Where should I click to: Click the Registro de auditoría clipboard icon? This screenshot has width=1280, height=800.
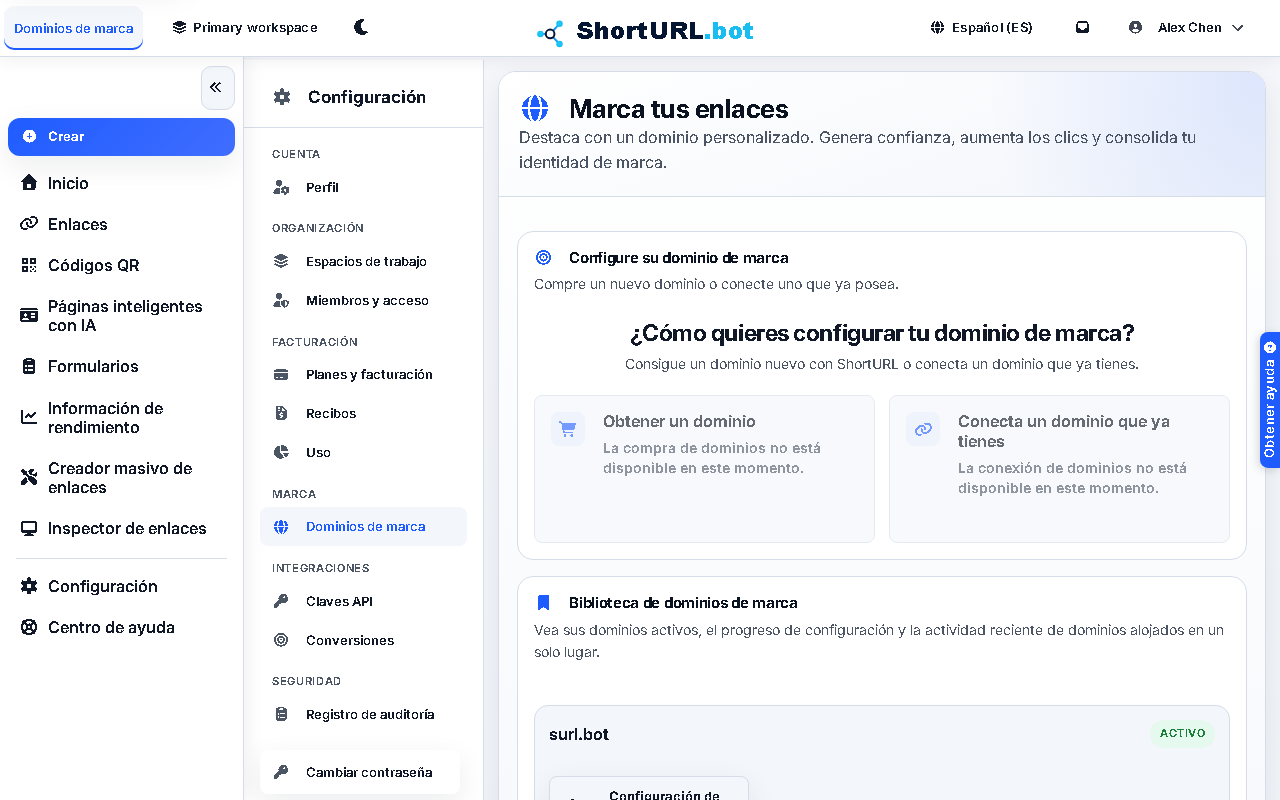point(281,714)
